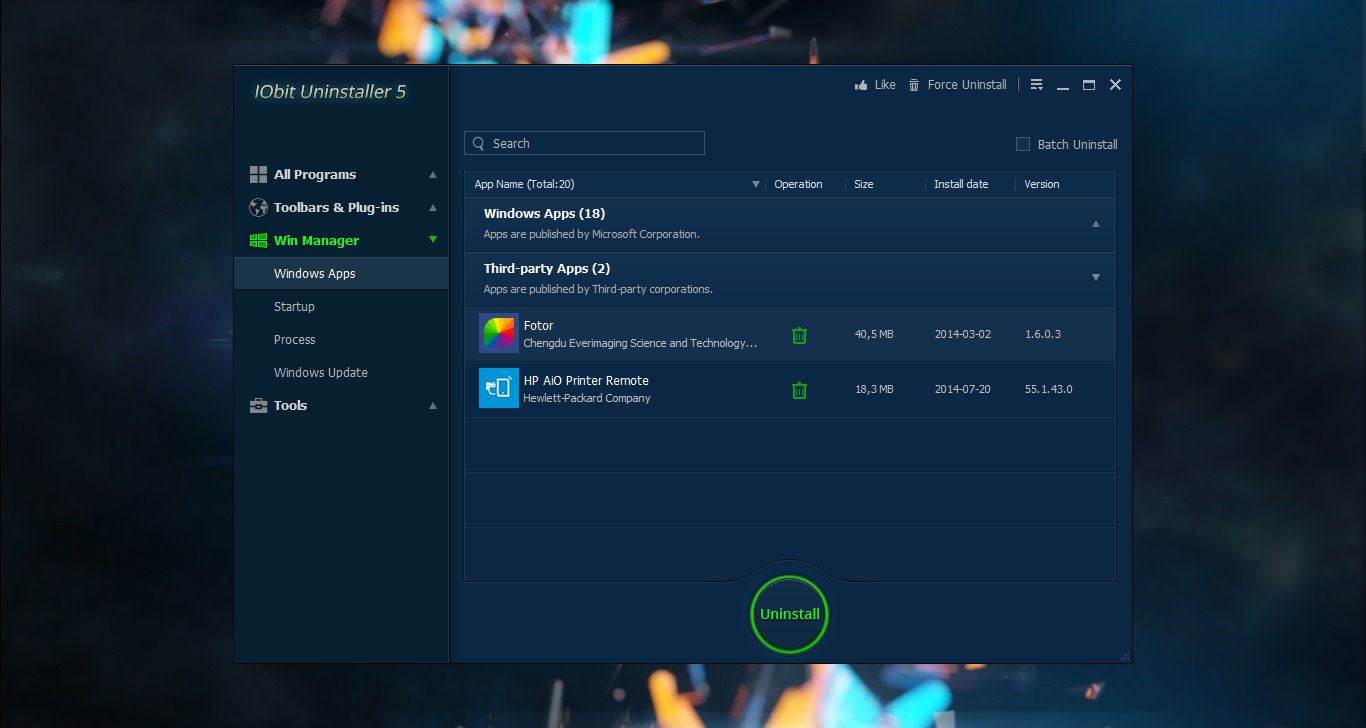Click version 1.6.0.3 cell

point(1043,334)
